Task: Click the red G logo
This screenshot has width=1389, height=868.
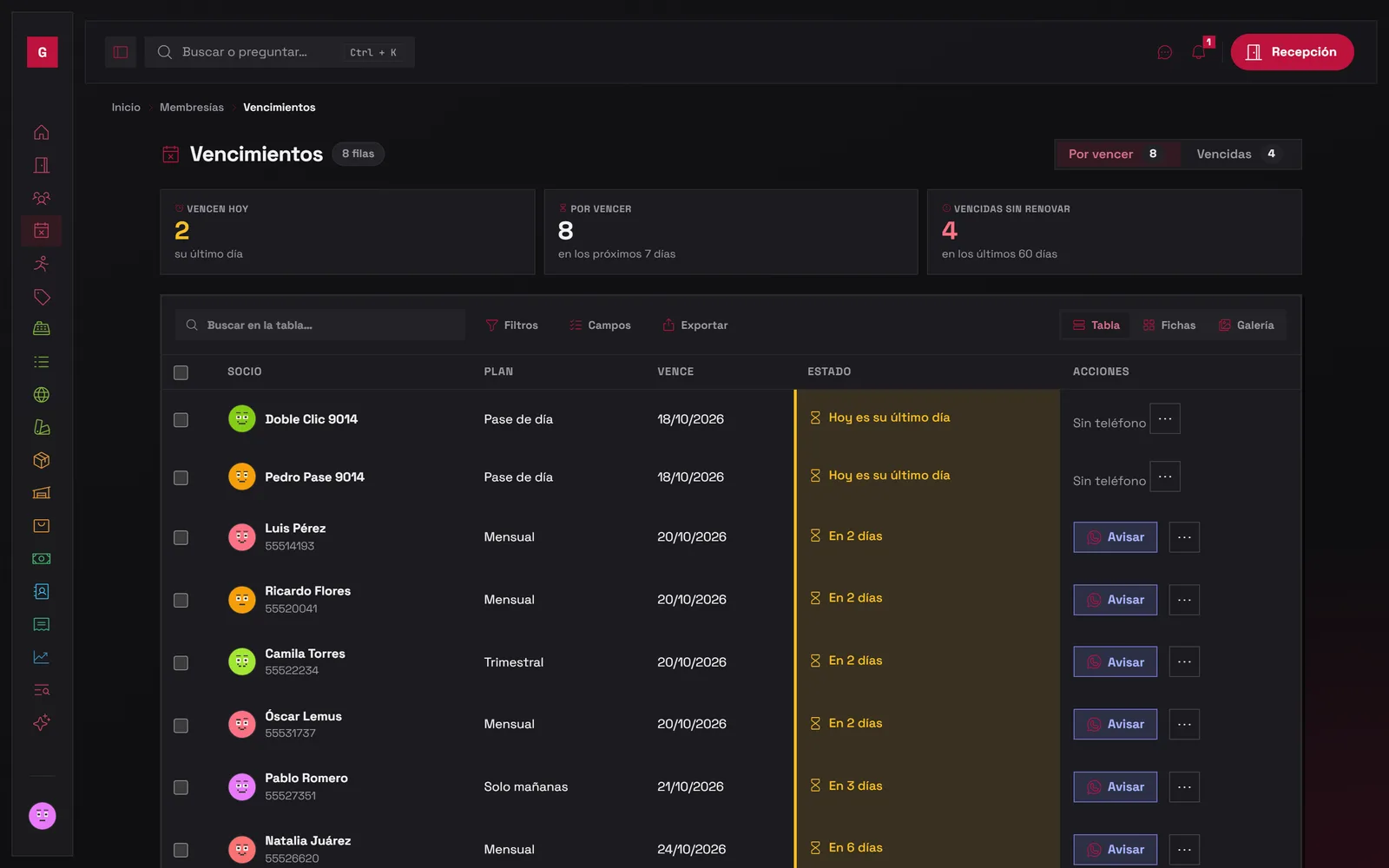Action: (42, 52)
